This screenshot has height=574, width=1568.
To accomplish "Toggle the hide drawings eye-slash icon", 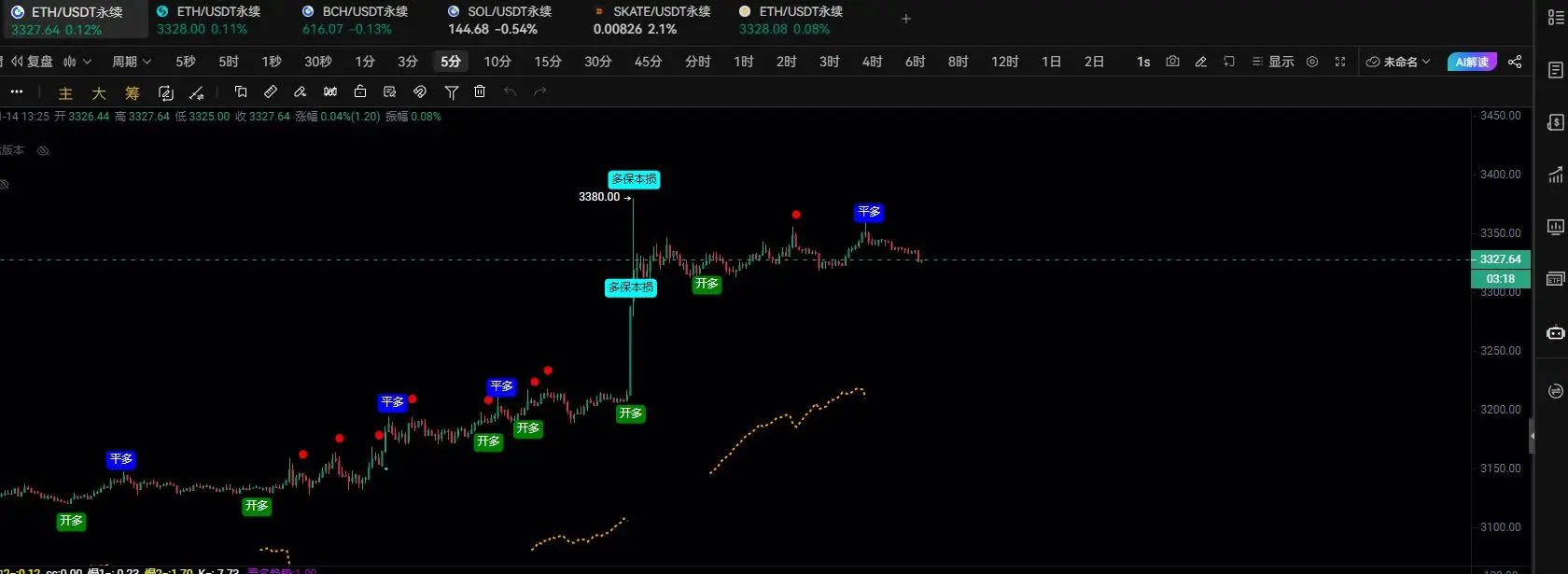I will (420, 91).
